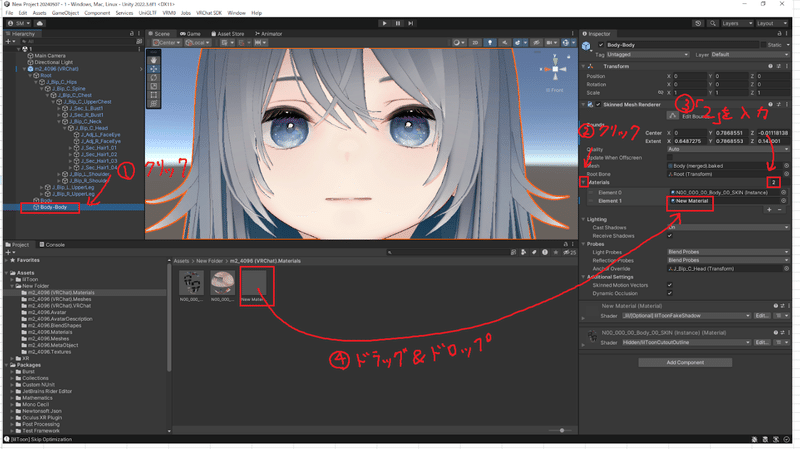The width and height of the screenshot is (800, 449).
Task: Open the Layout dropdown
Action: pos(772,23)
